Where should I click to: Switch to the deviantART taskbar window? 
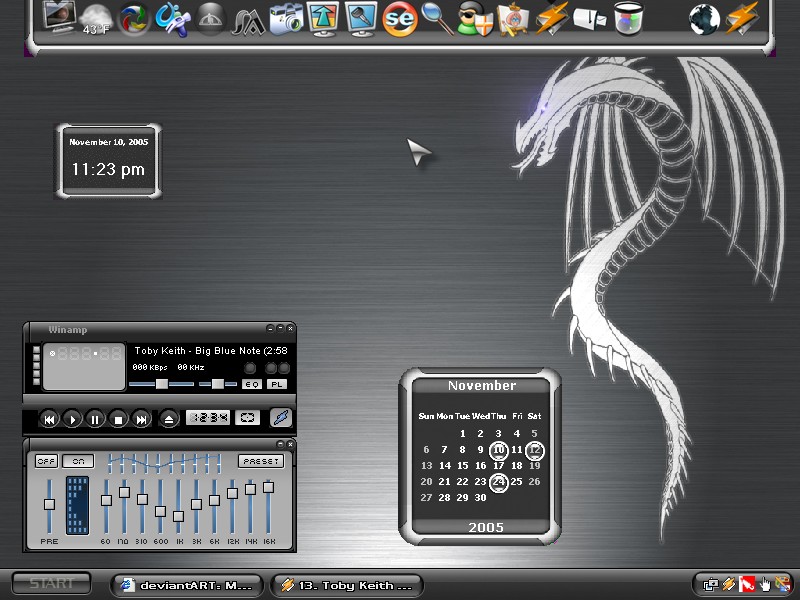pos(187,585)
